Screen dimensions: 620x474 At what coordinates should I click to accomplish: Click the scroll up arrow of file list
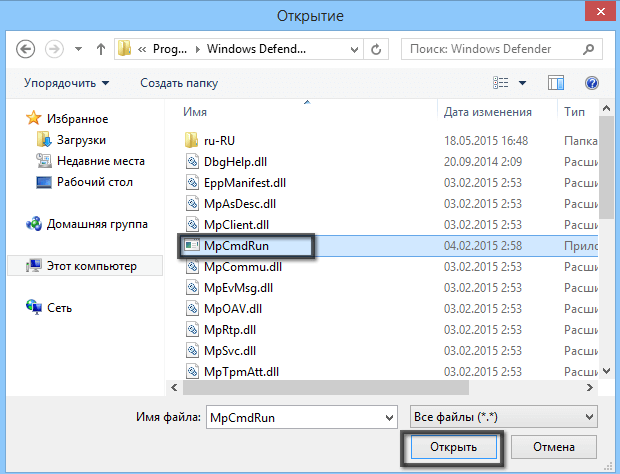[606, 108]
